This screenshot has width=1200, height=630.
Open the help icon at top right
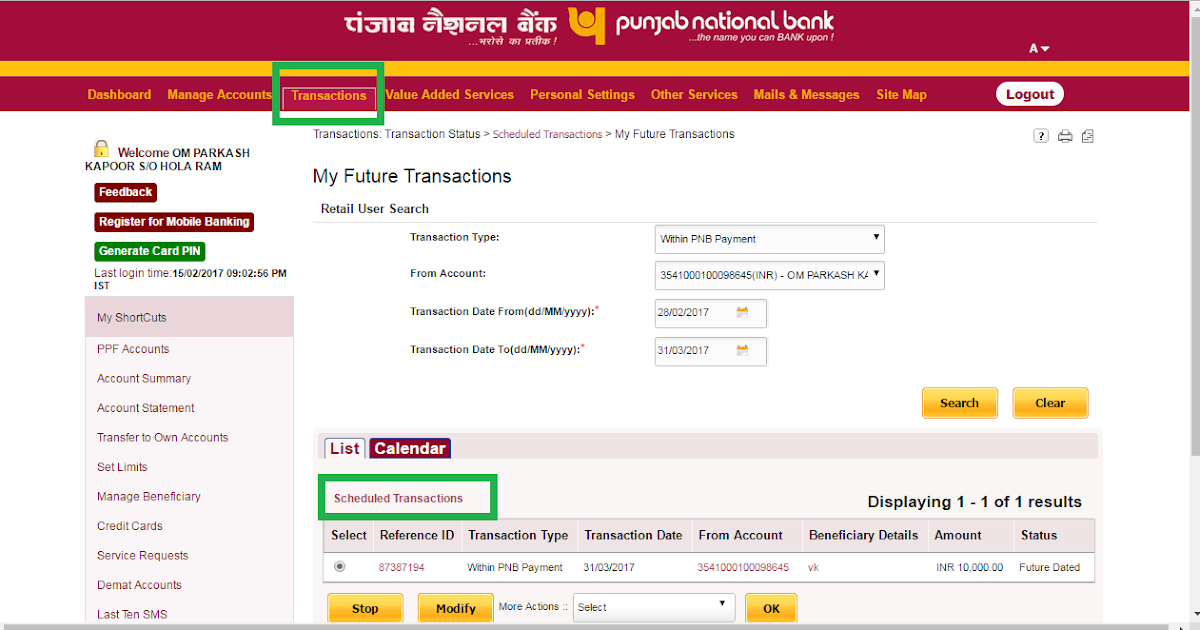click(1040, 135)
